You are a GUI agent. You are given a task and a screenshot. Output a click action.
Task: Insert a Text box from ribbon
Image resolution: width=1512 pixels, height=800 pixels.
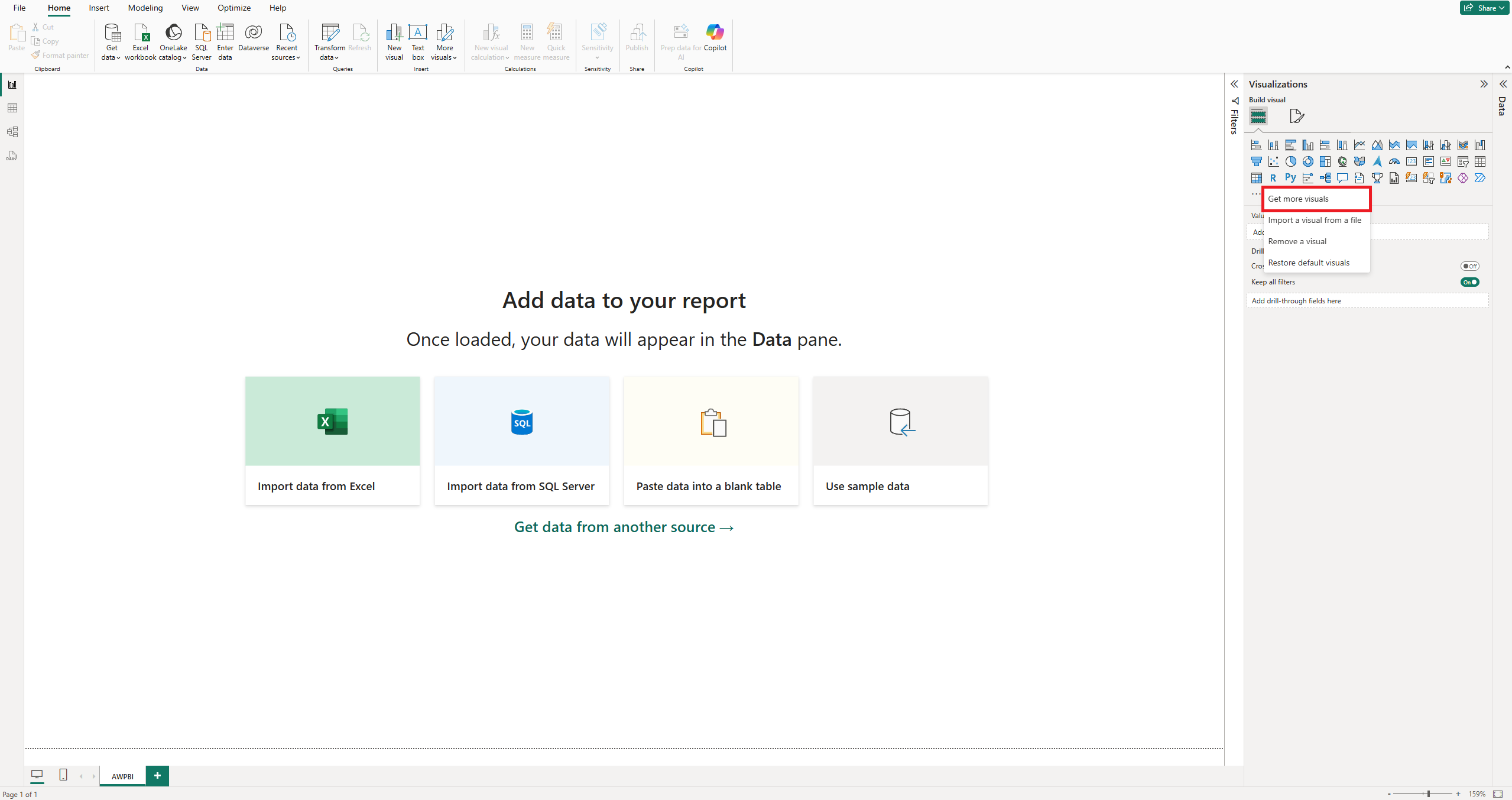point(418,42)
